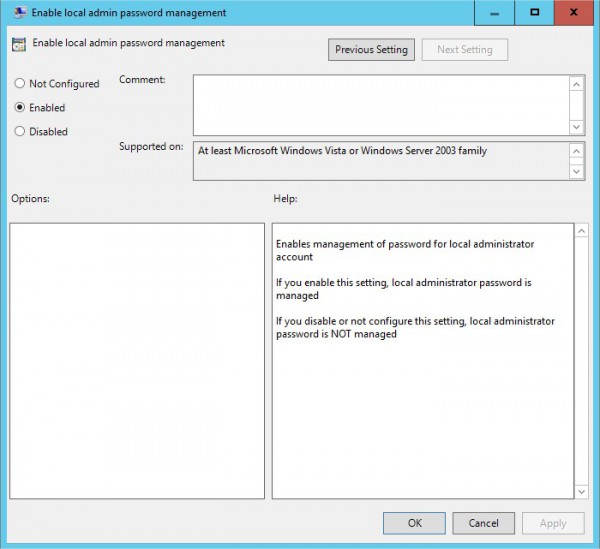
Task: Click the heading 'Enable local admin password management'
Action: tap(129, 43)
